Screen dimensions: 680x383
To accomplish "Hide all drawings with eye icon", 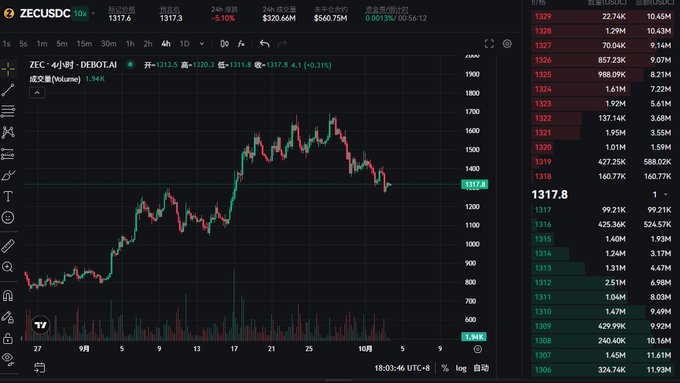I will (x=8, y=358).
